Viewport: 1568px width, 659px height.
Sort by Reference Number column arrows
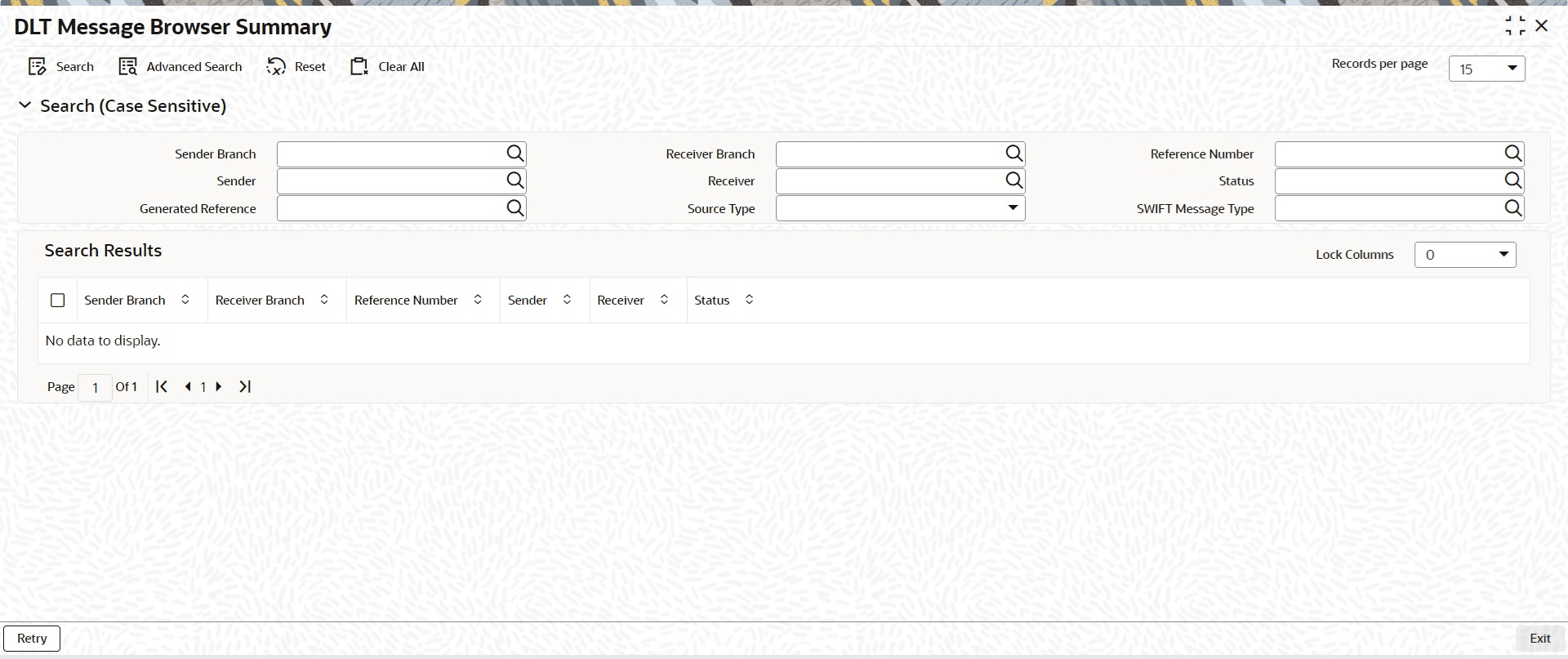(x=478, y=300)
